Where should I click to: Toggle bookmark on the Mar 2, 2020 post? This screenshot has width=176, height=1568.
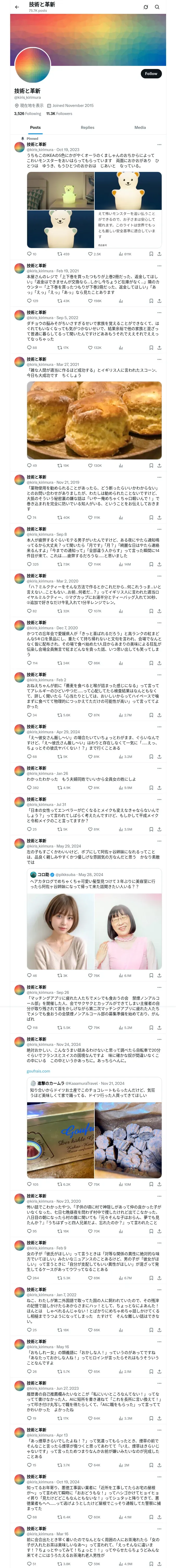(151, 611)
